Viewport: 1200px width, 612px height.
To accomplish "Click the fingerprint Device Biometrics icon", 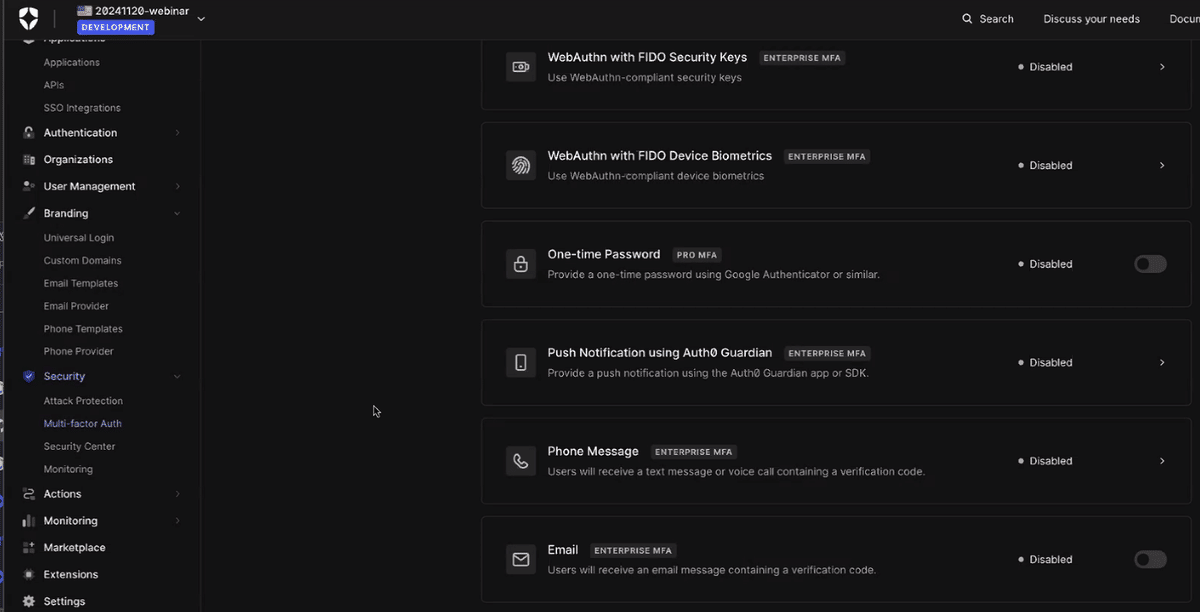I will [521, 166].
